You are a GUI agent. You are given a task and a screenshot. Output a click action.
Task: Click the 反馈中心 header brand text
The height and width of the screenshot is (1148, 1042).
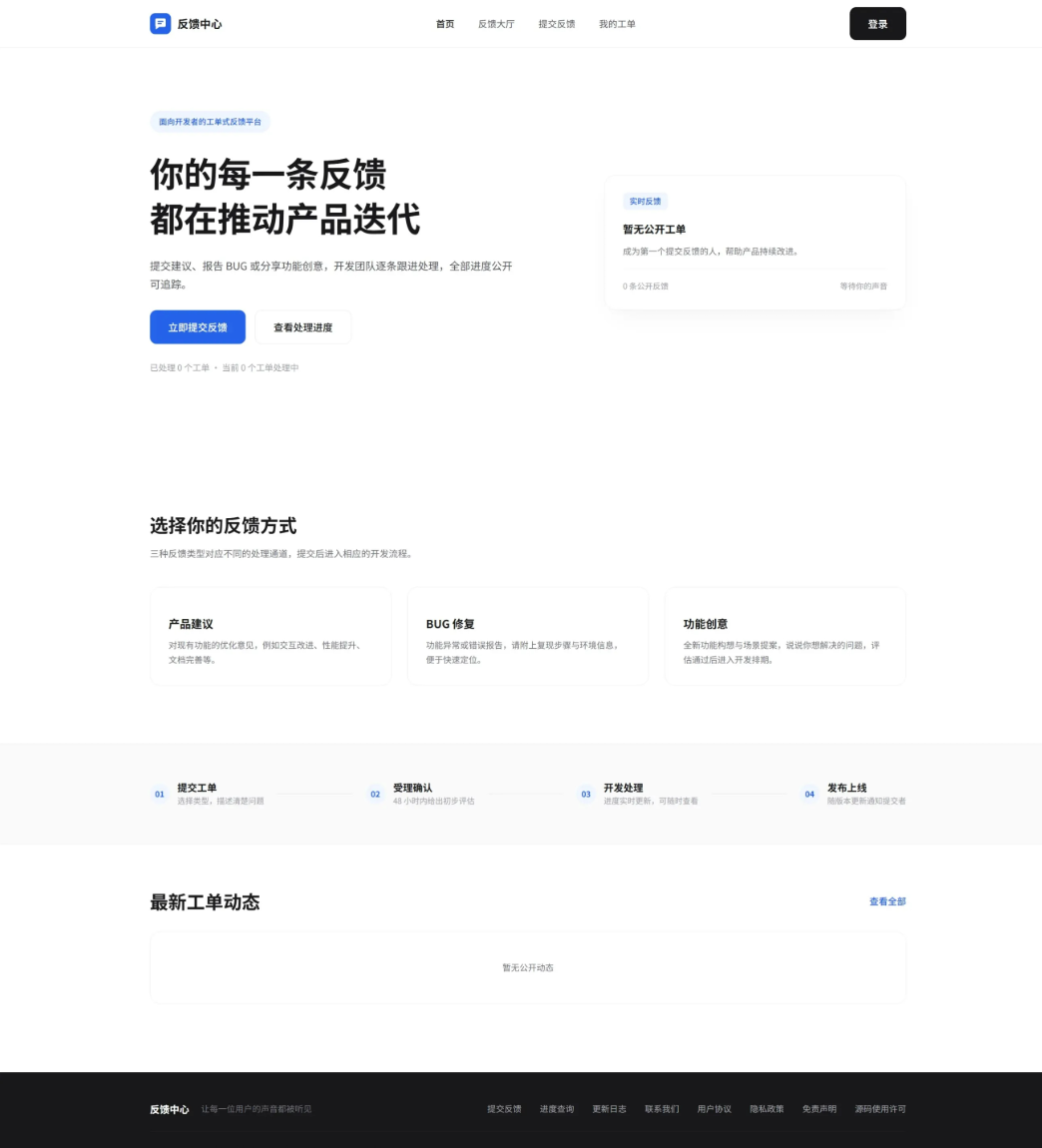(200, 24)
